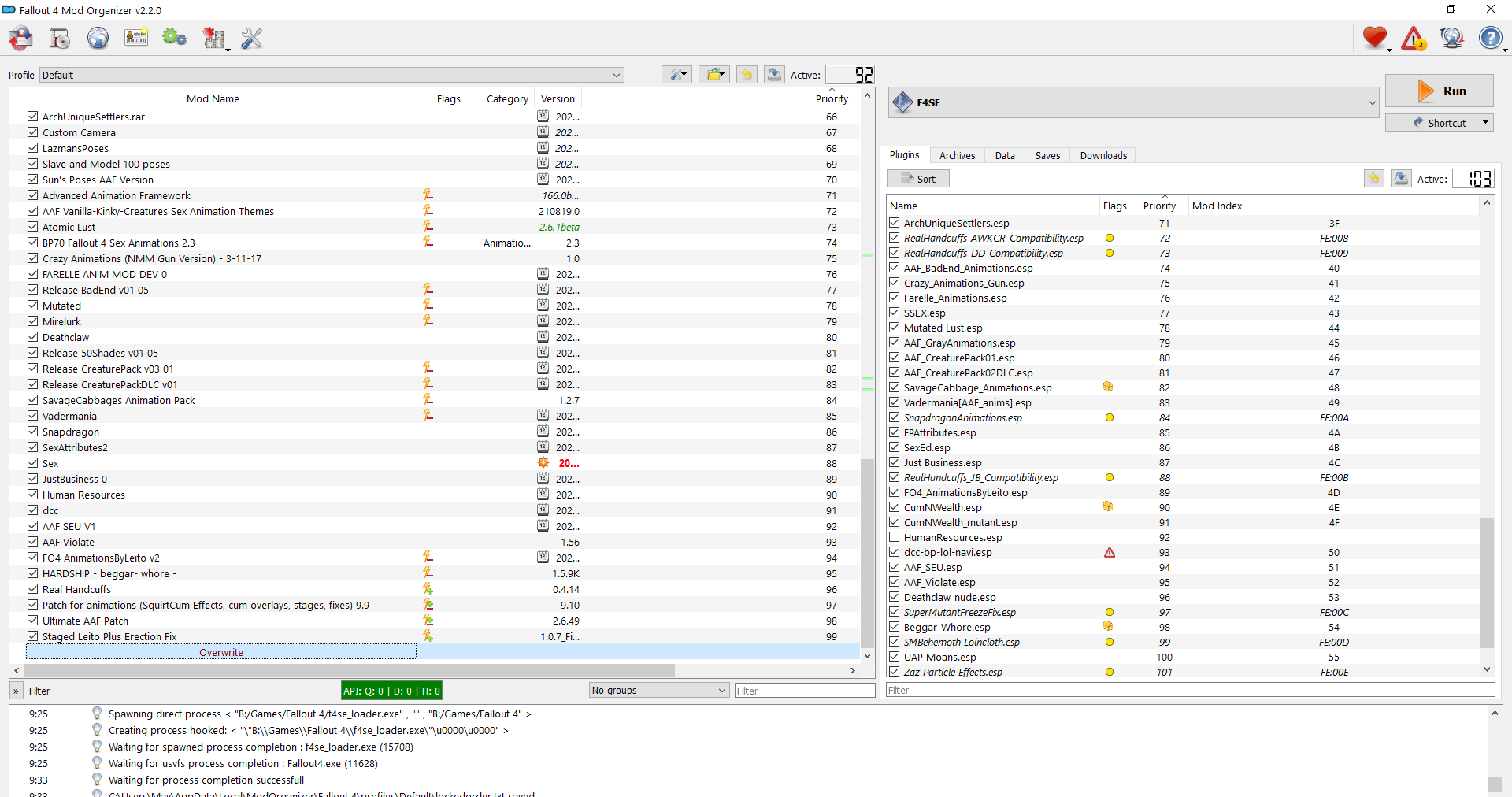Image resolution: width=1512 pixels, height=797 pixels.
Task: Click the change game instance toolbar icon
Action: pos(21,38)
